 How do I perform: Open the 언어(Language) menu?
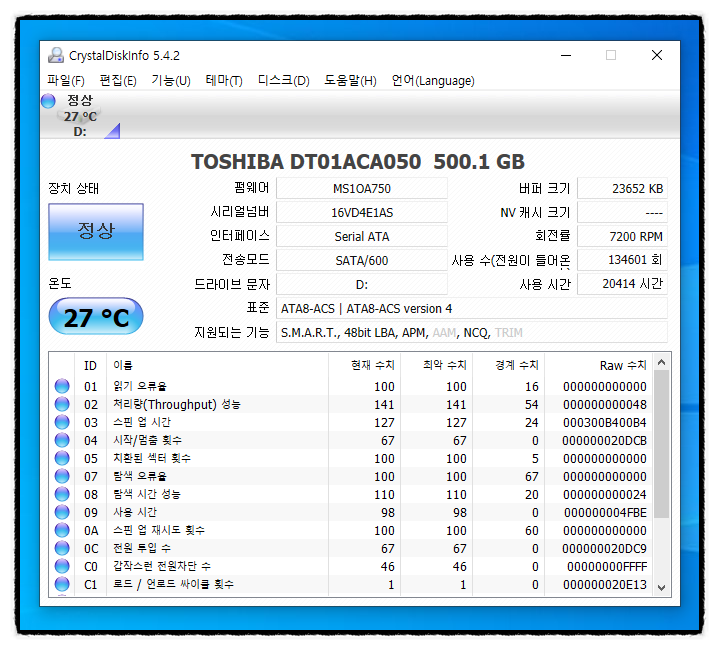[x=433, y=81]
